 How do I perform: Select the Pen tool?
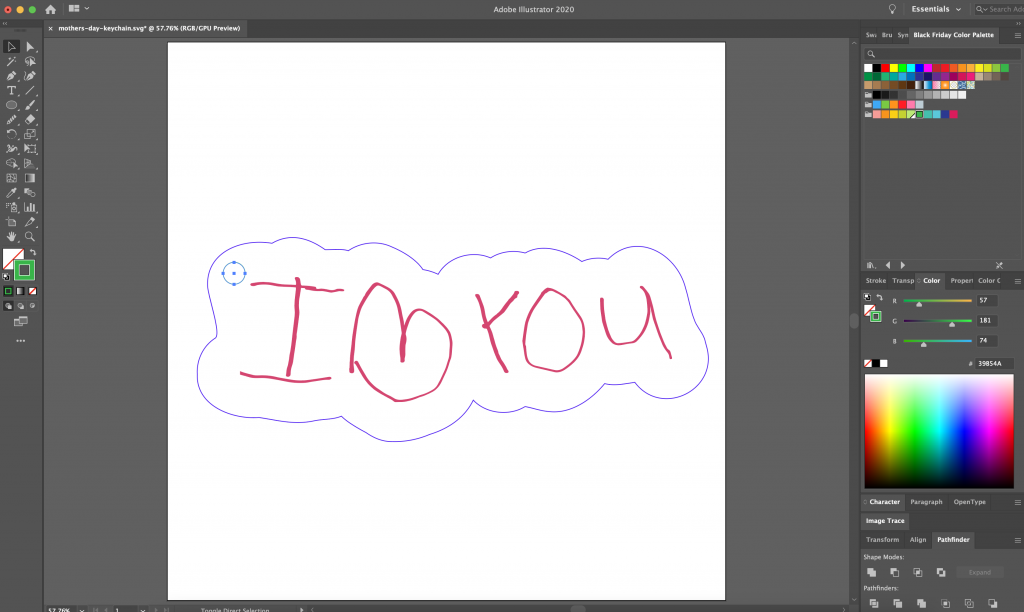tap(11, 76)
